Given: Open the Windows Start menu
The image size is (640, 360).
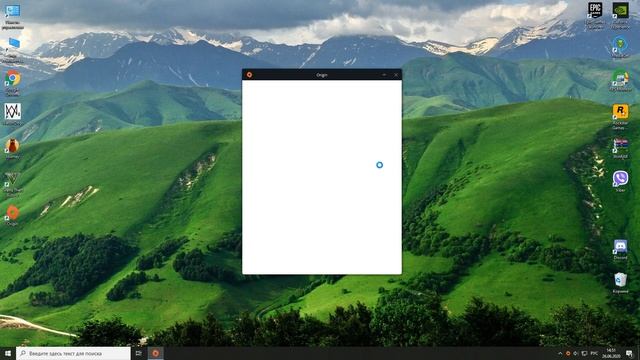Looking at the screenshot, I should (x=8, y=353).
